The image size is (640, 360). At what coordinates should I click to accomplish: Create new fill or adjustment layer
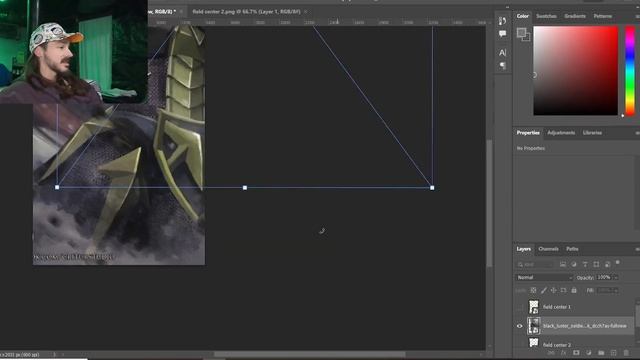click(x=589, y=353)
